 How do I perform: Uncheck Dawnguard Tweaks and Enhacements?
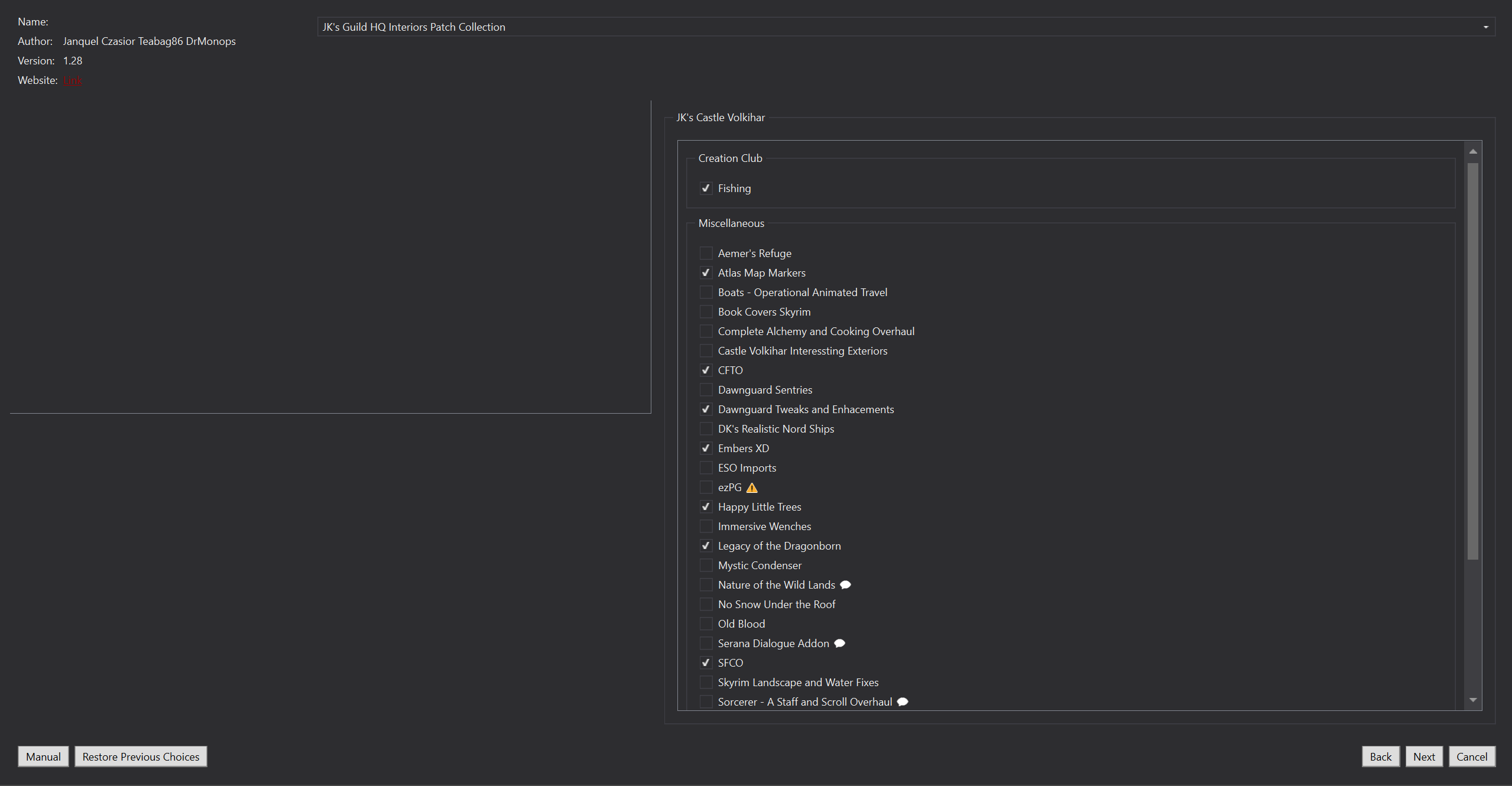click(x=706, y=410)
